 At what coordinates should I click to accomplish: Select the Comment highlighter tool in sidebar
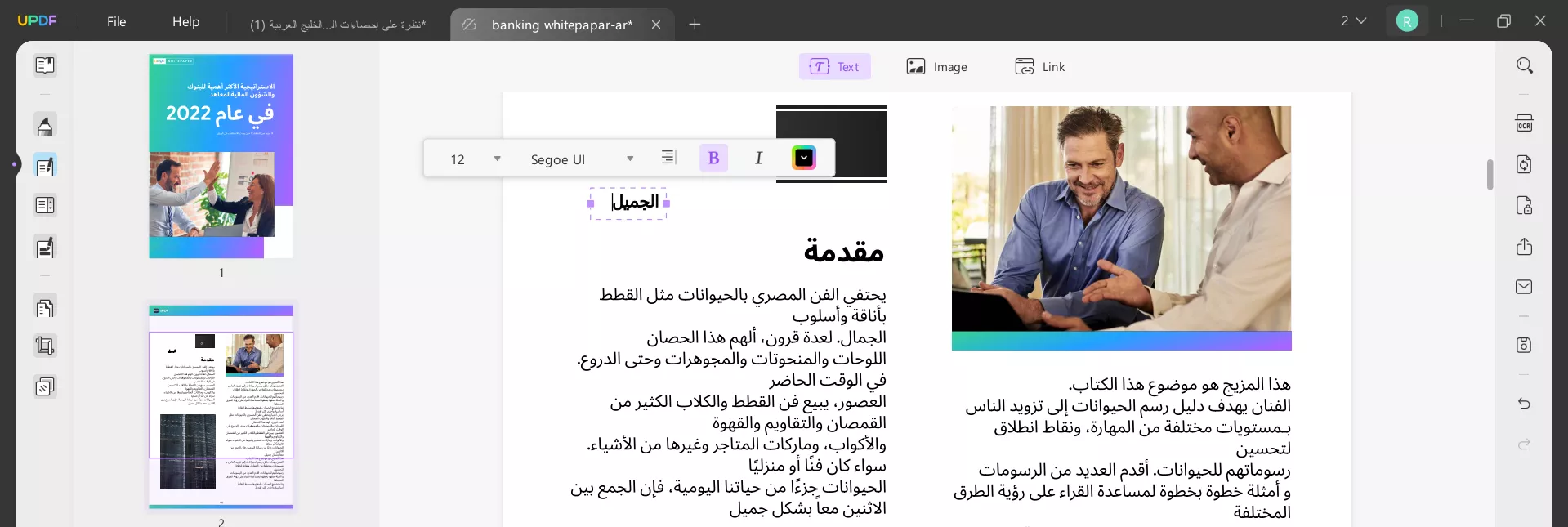(45, 126)
